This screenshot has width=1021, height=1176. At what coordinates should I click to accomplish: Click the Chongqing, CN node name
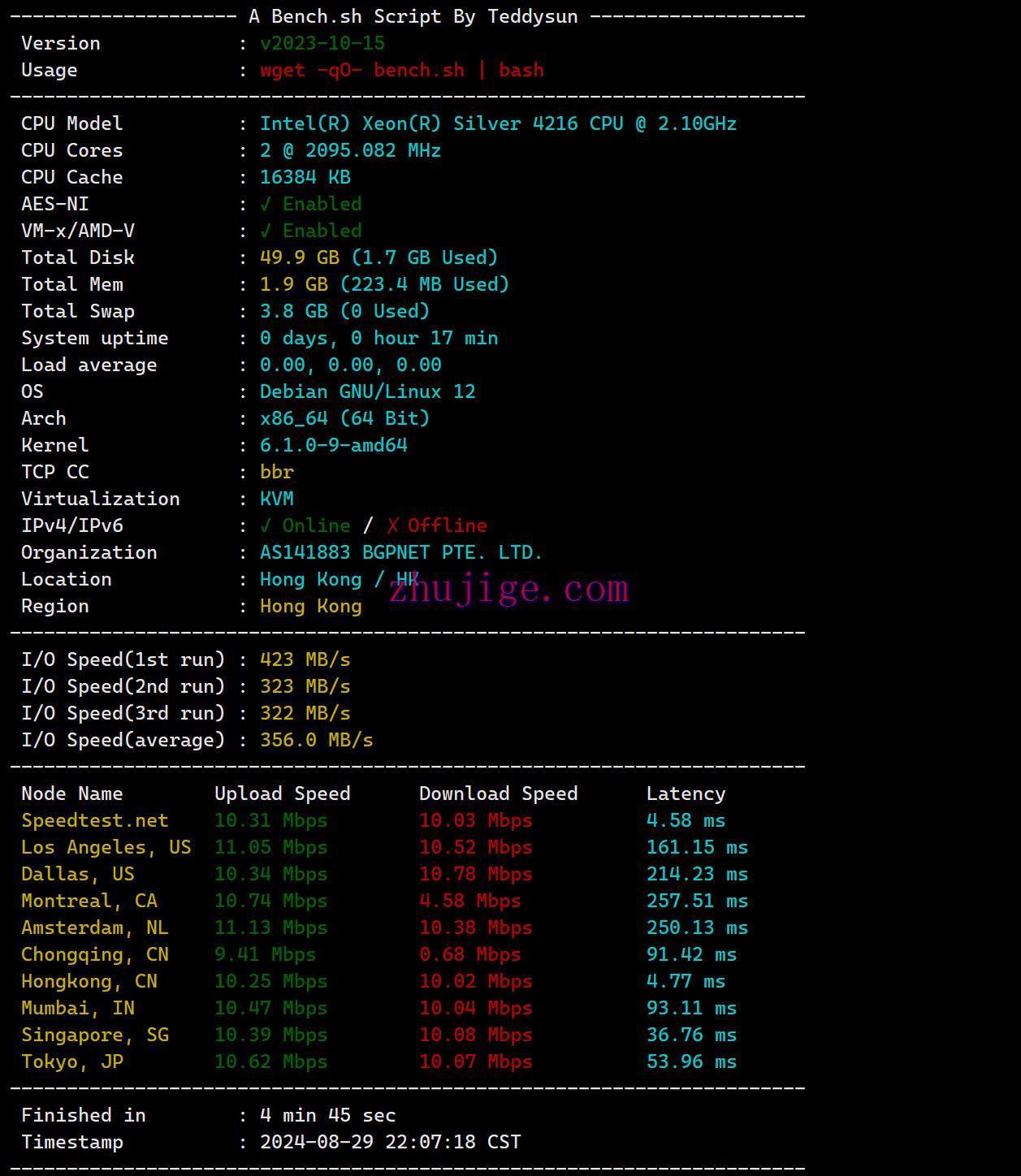pyautogui.click(x=95, y=954)
